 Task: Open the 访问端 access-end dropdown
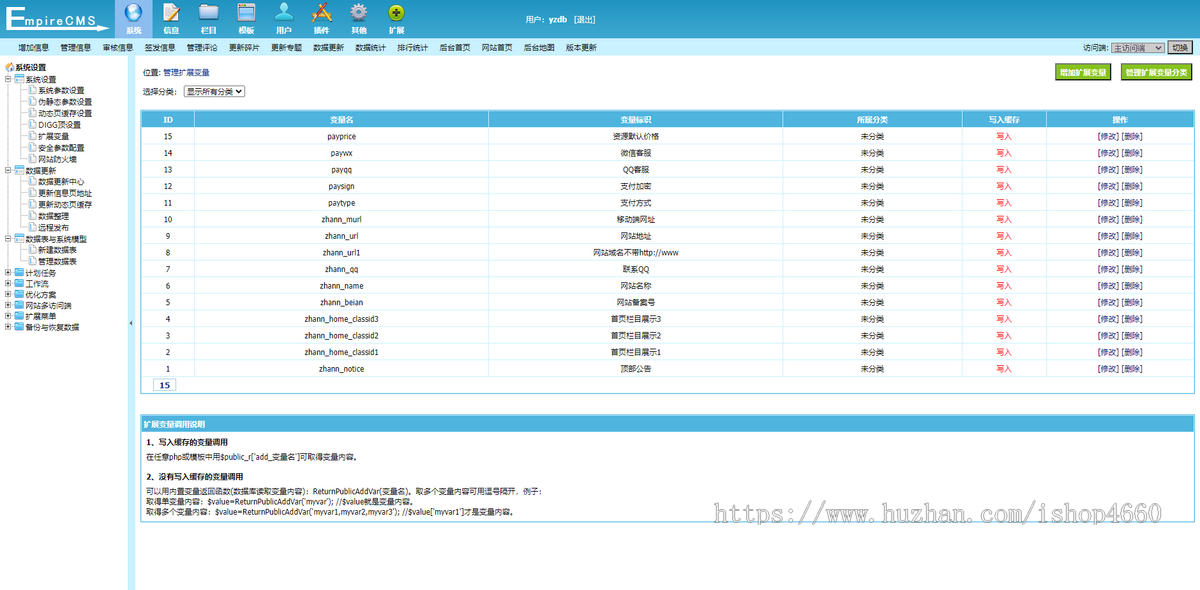pyautogui.click(x=1137, y=47)
